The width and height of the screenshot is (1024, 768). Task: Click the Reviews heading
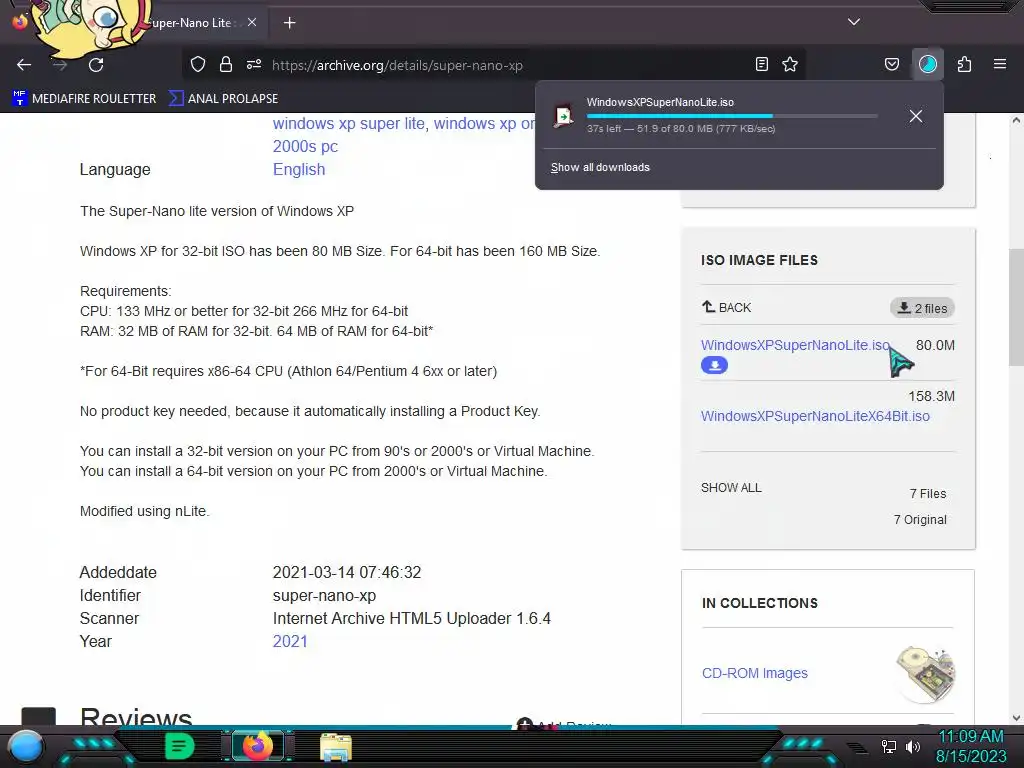click(136, 716)
